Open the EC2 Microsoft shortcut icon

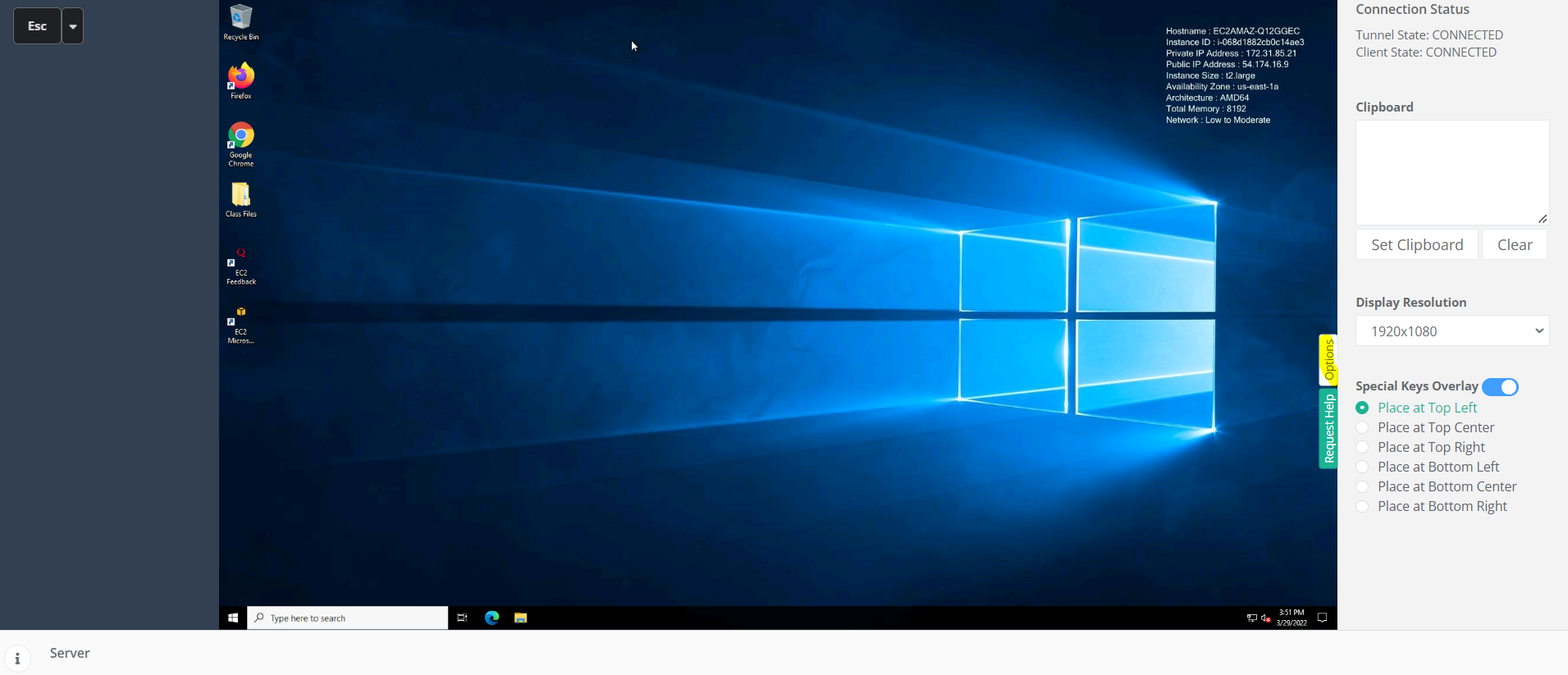[x=241, y=326]
